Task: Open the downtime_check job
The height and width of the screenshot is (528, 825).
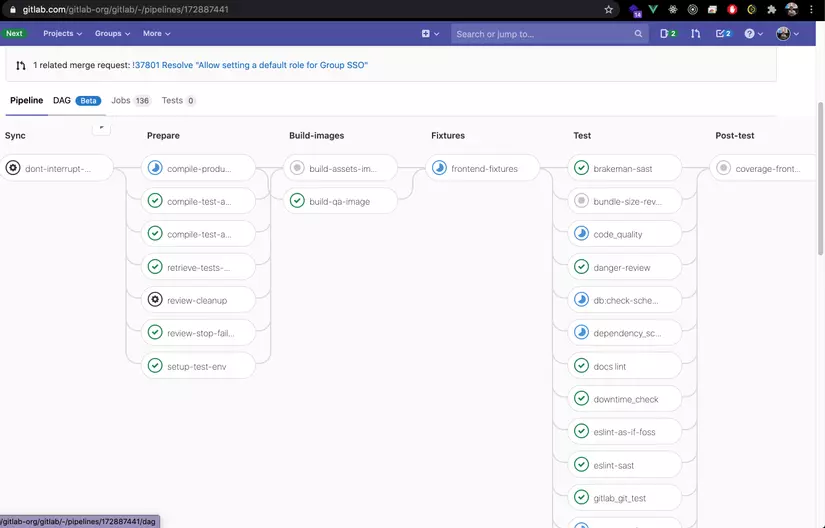Action: pyautogui.click(x=625, y=399)
